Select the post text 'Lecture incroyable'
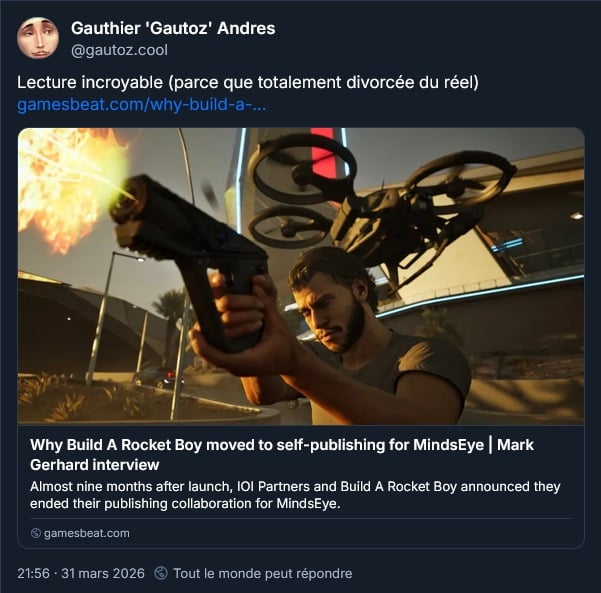The image size is (601, 593). 90,82
